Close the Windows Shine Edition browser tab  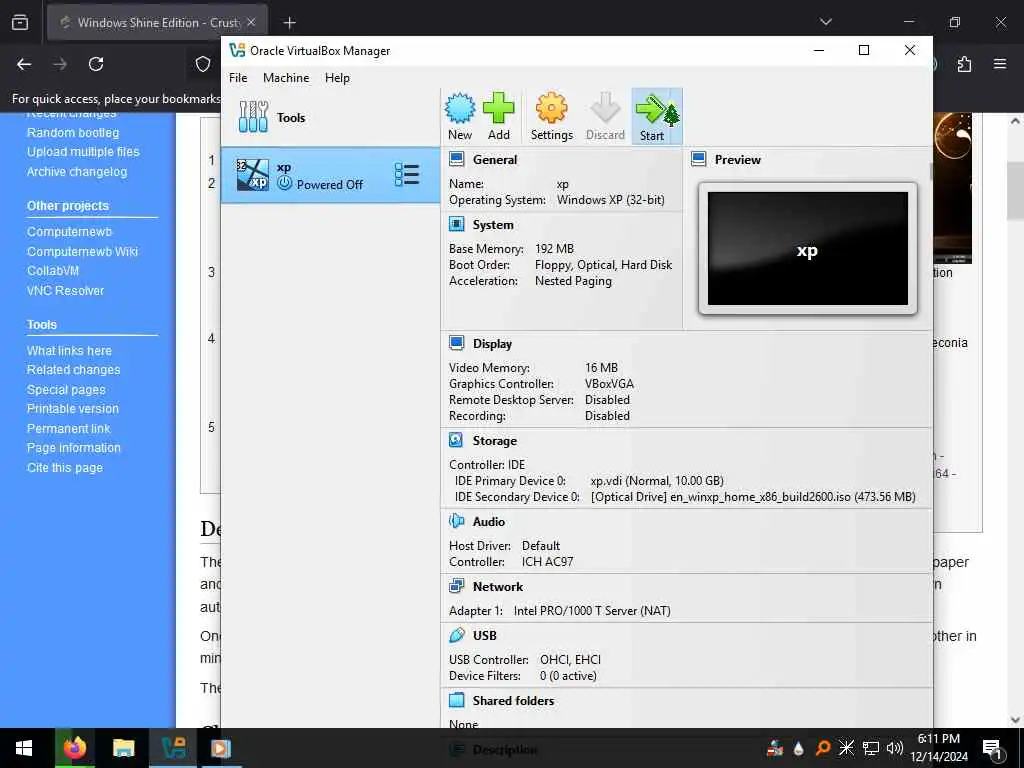(251, 22)
